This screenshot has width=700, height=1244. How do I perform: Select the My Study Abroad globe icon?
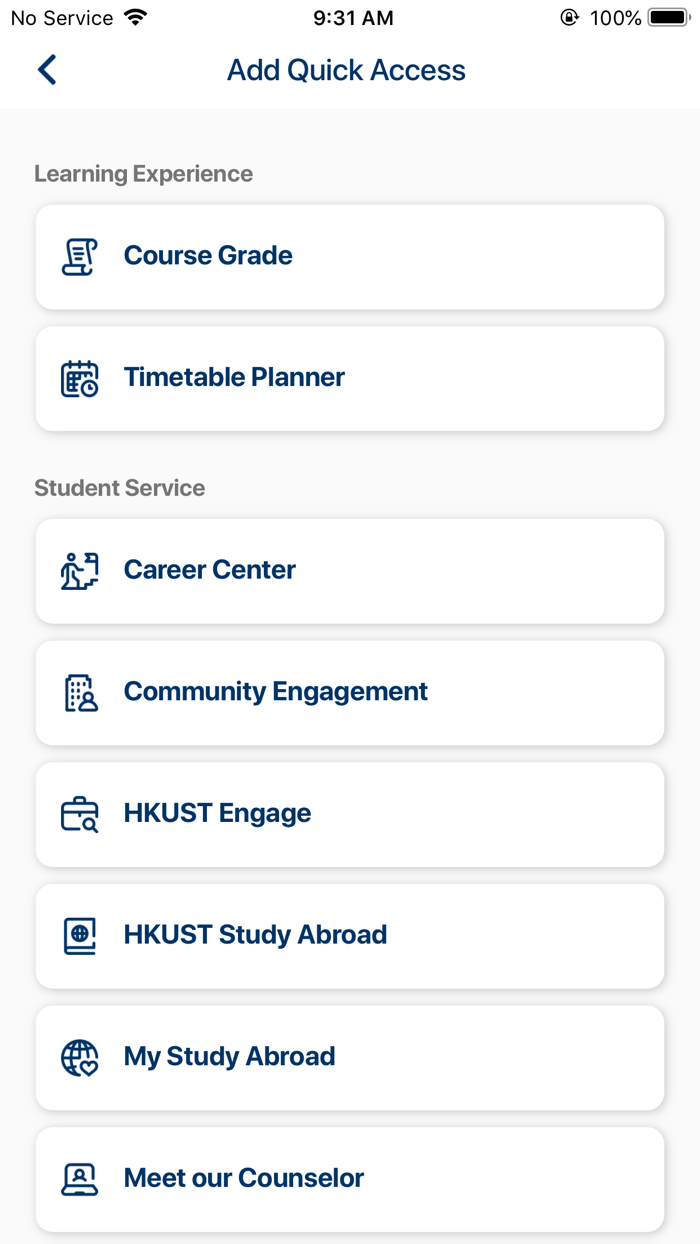coord(79,1057)
